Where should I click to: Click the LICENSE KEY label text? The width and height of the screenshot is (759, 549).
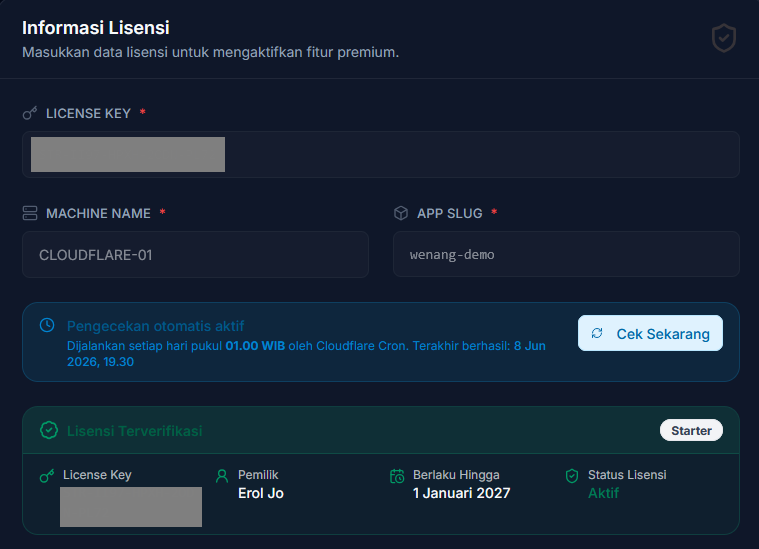89,113
